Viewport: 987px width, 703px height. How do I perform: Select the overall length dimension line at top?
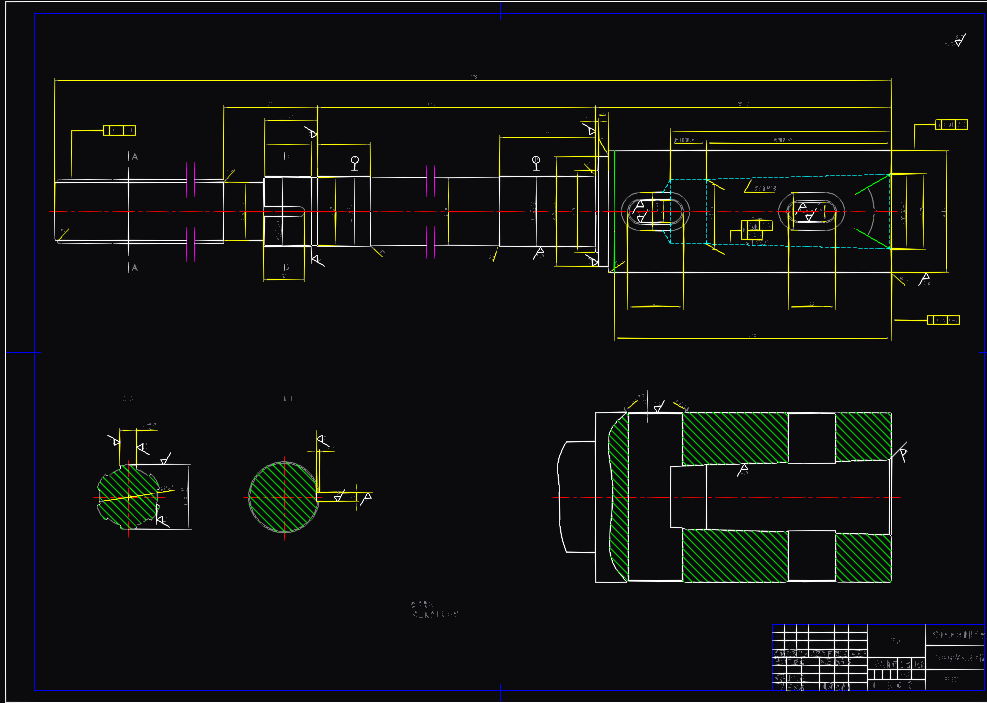tap(473, 81)
